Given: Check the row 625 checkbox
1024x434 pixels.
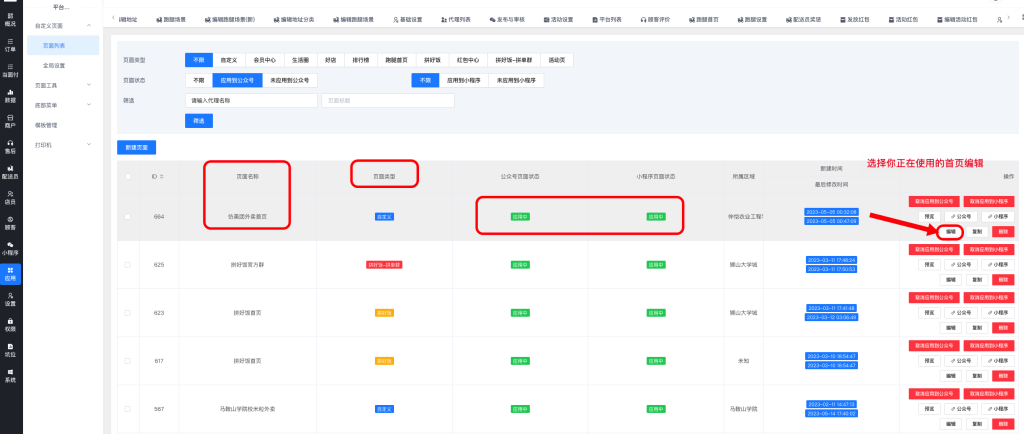Looking at the screenshot, I should point(126,265).
